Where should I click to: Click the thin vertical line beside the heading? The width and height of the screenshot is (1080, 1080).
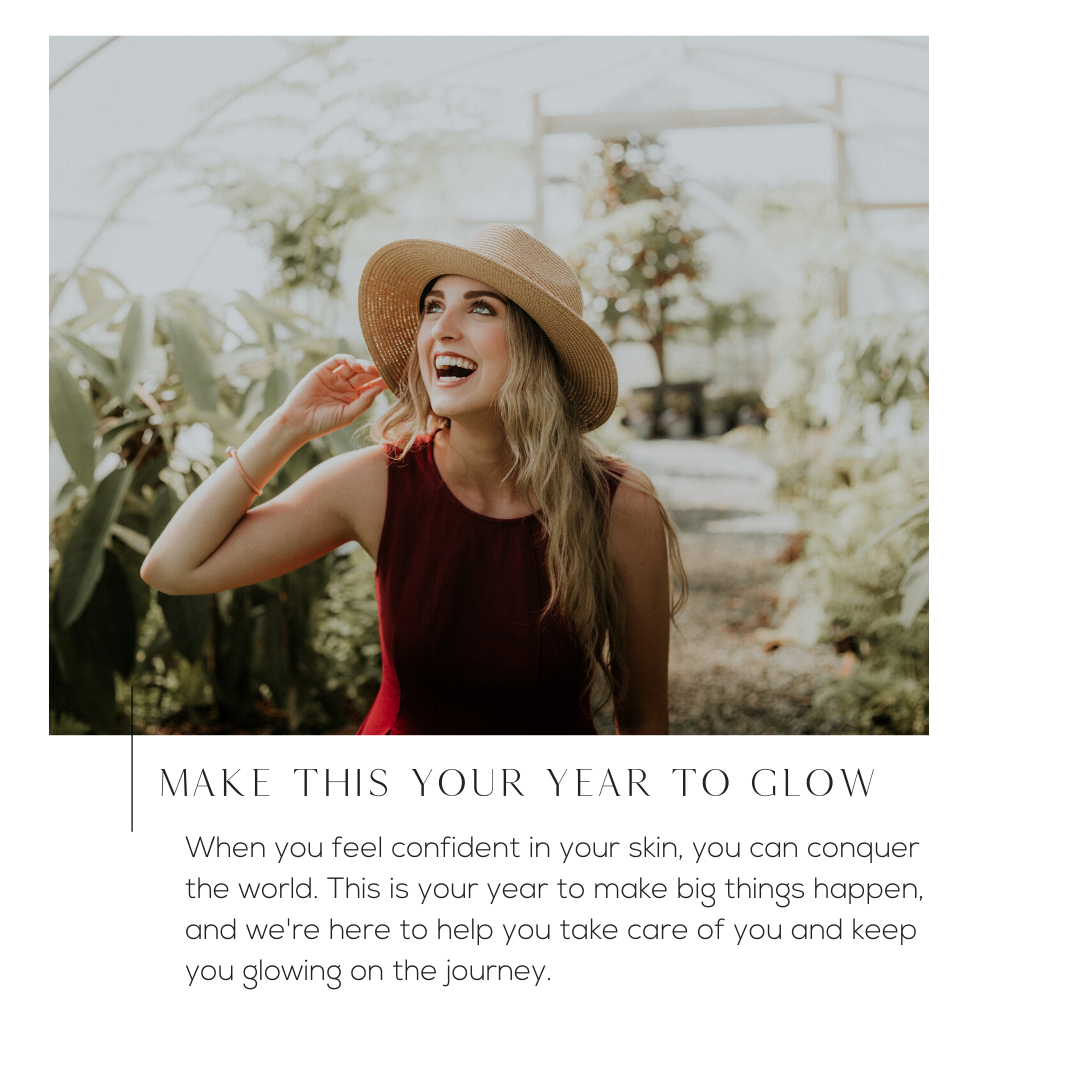coord(132,758)
